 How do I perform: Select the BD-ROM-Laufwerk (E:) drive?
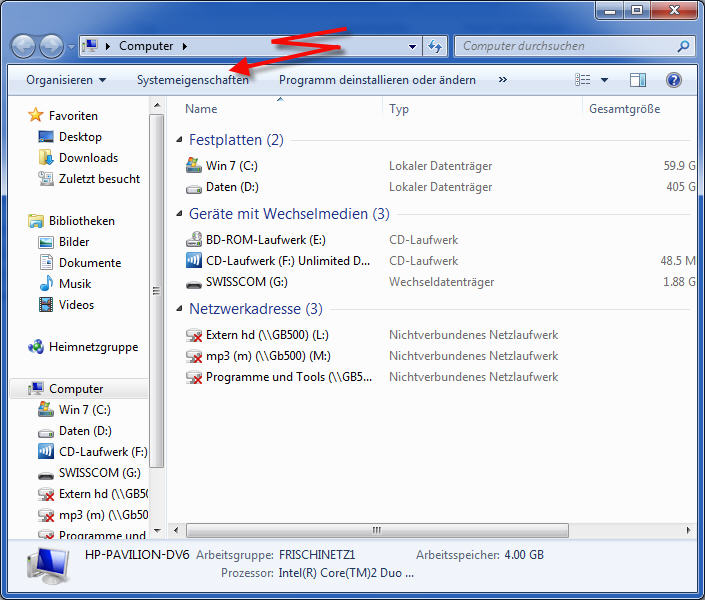click(265, 240)
